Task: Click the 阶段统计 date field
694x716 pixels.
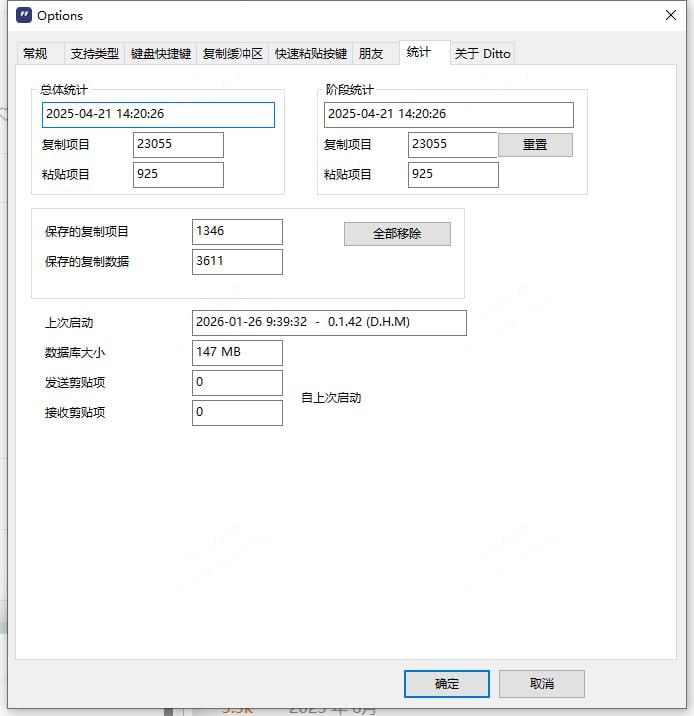Action: point(449,115)
